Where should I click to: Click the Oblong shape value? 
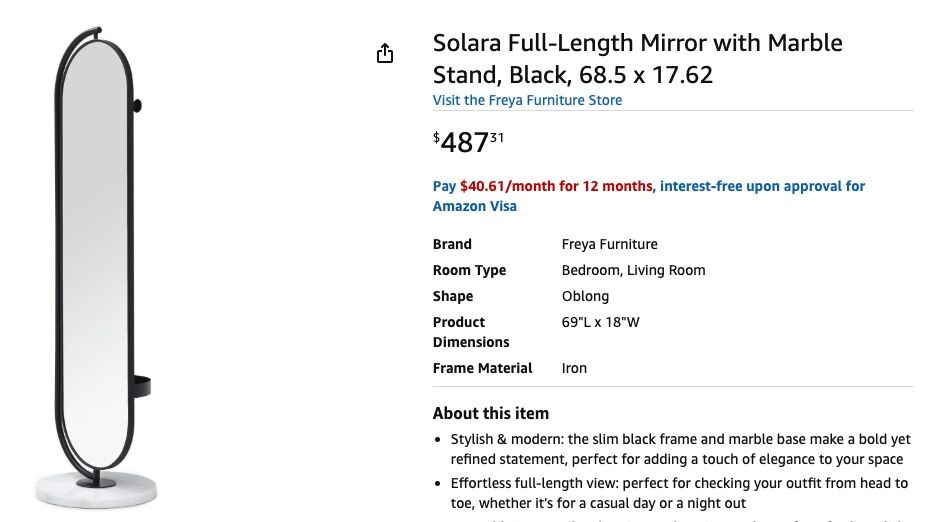(x=585, y=296)
